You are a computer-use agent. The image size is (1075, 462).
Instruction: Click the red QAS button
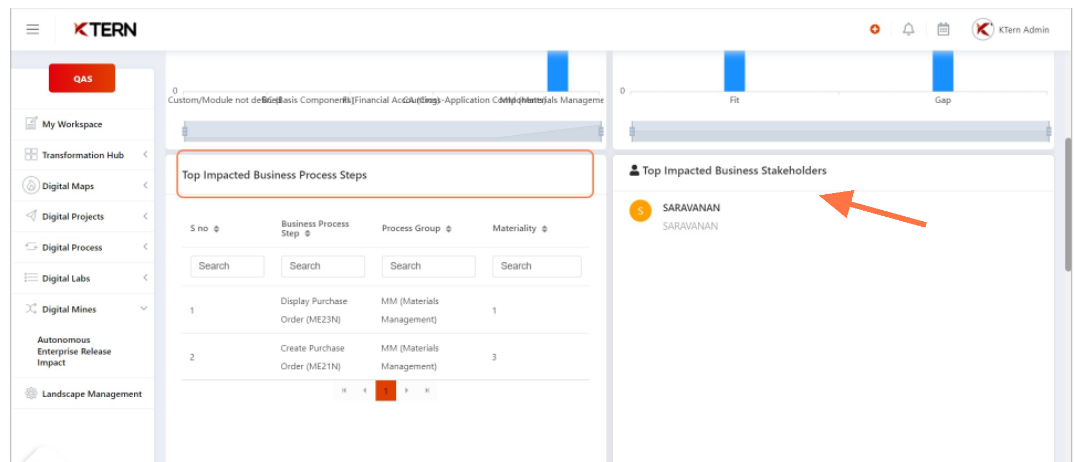click(x=82, y=78)
